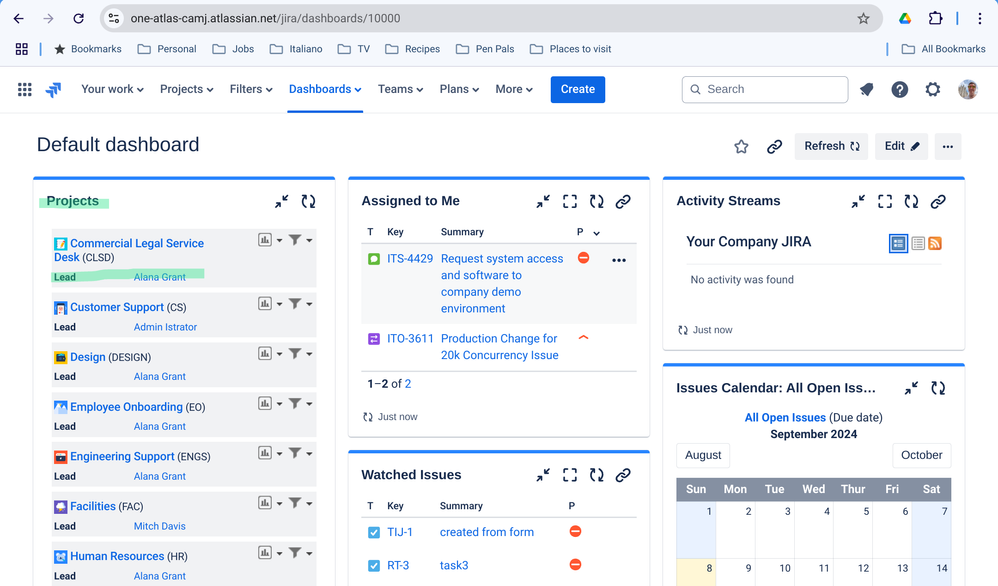This screenshot has height=586, width=998.
Task: Minimize the Watched Issues gadget
Action: pyautogui.click(x=543, y=475)
